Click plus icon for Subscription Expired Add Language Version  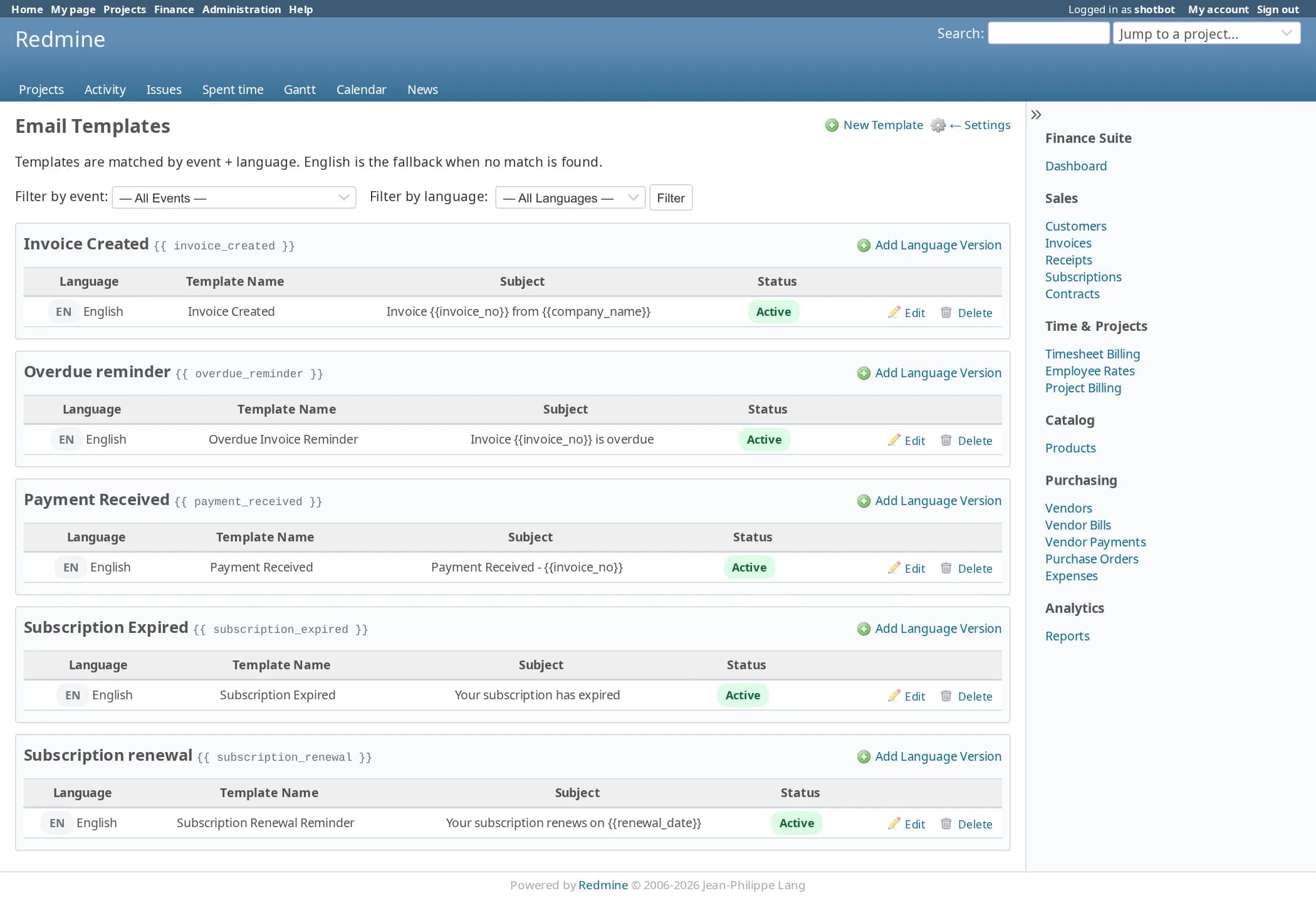[x=864, y=629]
